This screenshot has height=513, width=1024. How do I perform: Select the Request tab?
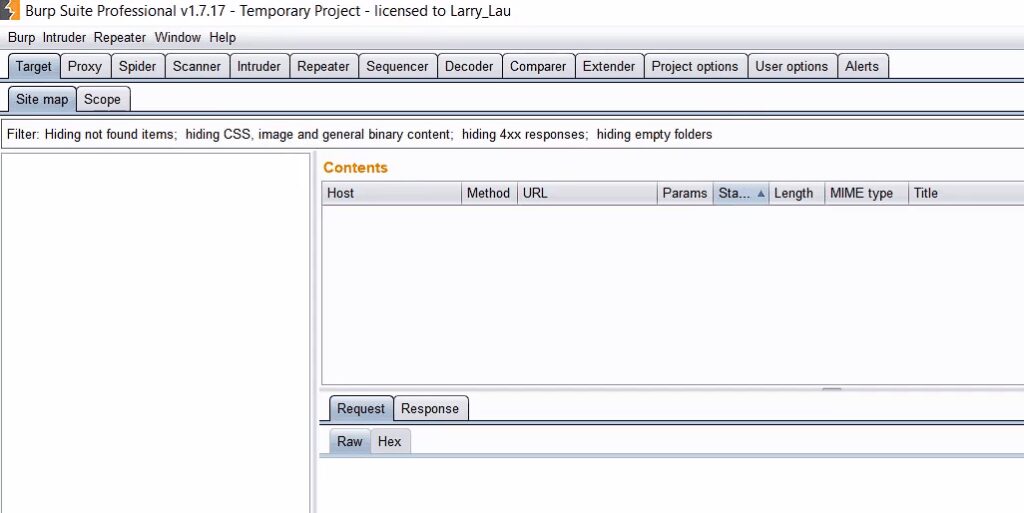pos(360,409)
